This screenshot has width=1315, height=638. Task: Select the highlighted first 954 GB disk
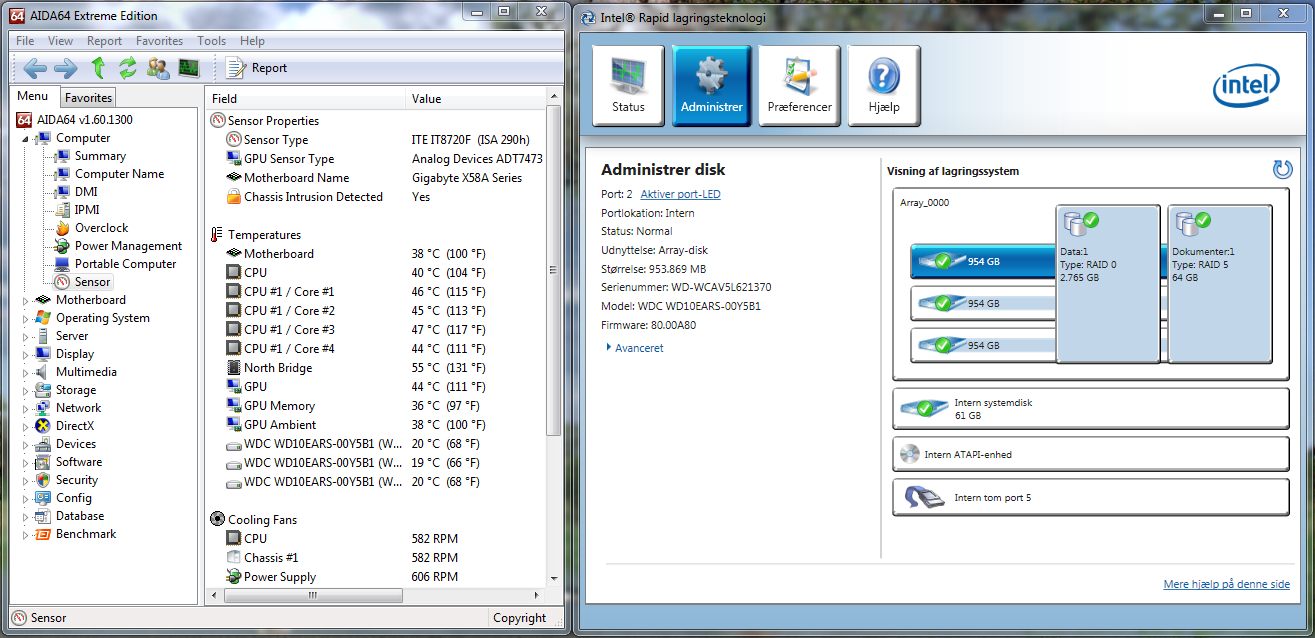984,261
